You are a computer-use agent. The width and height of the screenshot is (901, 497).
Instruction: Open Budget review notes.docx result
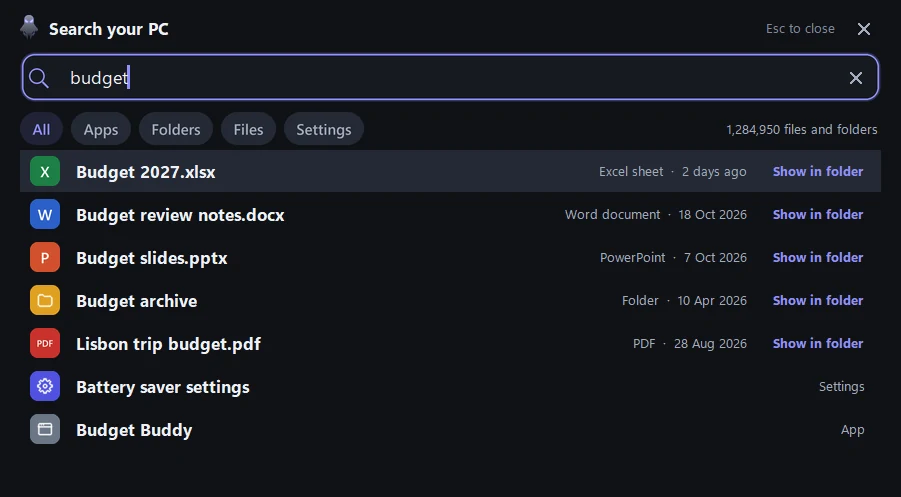pos(450,214)
